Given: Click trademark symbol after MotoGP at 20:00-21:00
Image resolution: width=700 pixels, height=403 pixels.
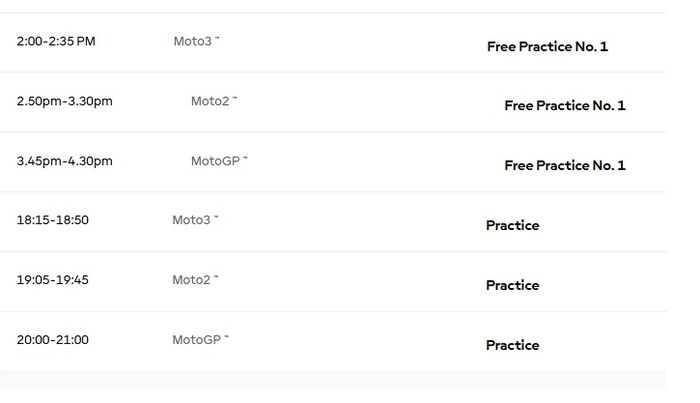Looking at the screenshot, I should [x=227, y=337].
